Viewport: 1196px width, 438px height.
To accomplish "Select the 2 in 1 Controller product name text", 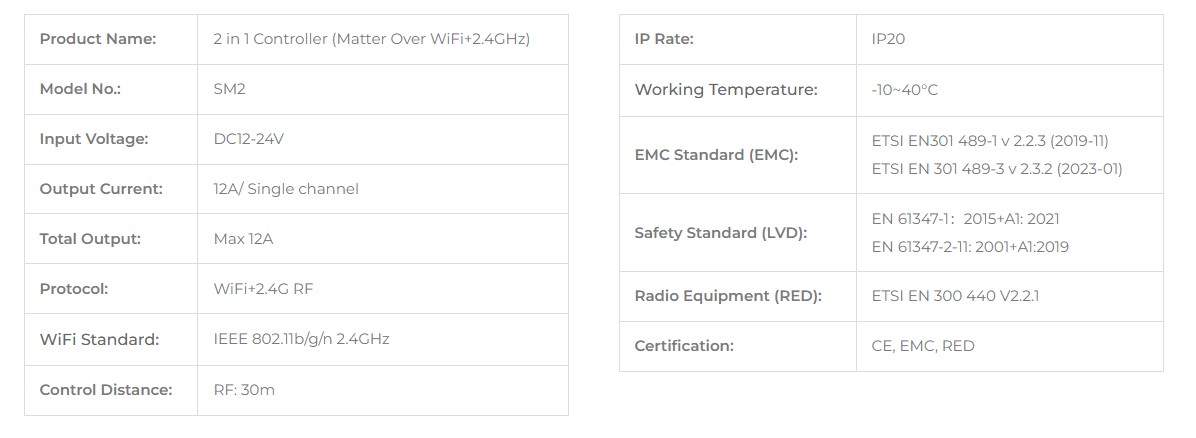I will 371,39.
